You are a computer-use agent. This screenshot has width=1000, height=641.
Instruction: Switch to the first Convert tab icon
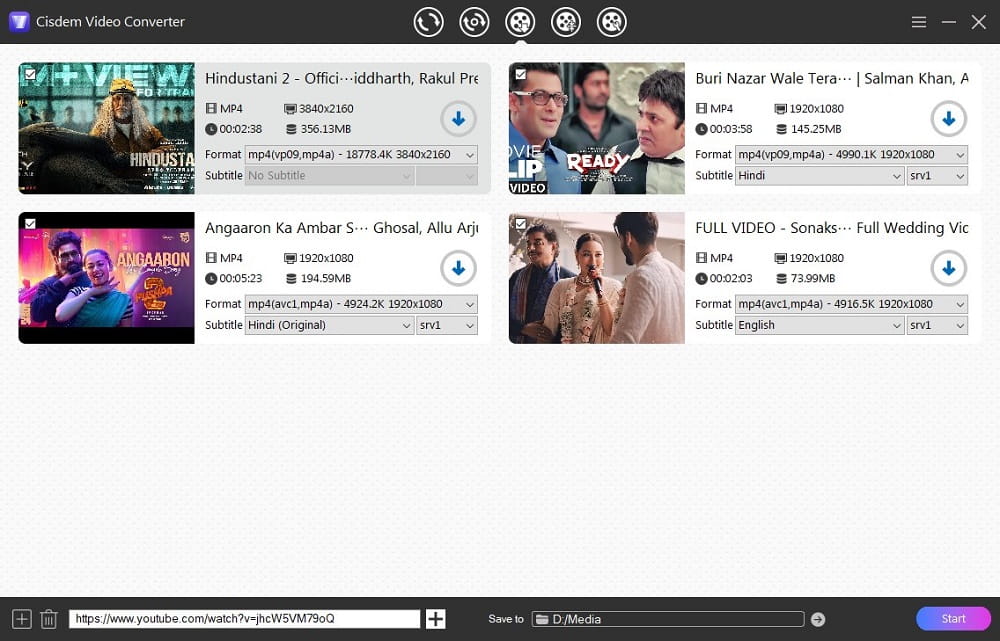pos(428,22)
